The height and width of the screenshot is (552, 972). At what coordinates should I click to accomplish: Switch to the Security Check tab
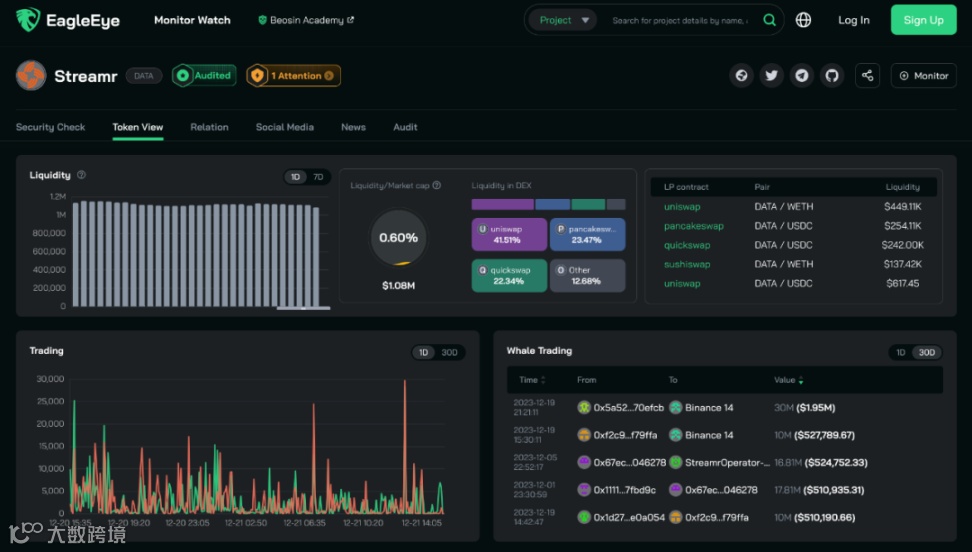tap(50, 127)
